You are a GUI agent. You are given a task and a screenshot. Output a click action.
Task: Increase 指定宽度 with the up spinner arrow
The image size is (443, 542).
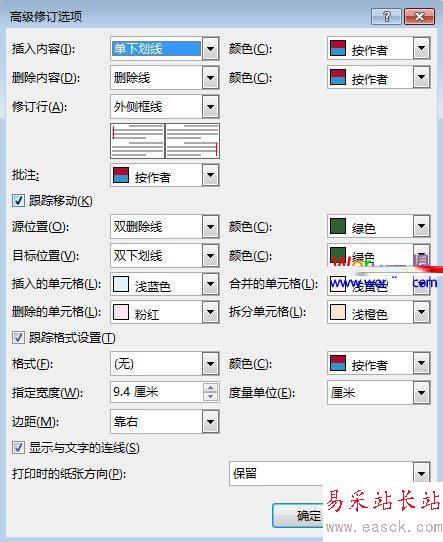pos(210,388)
